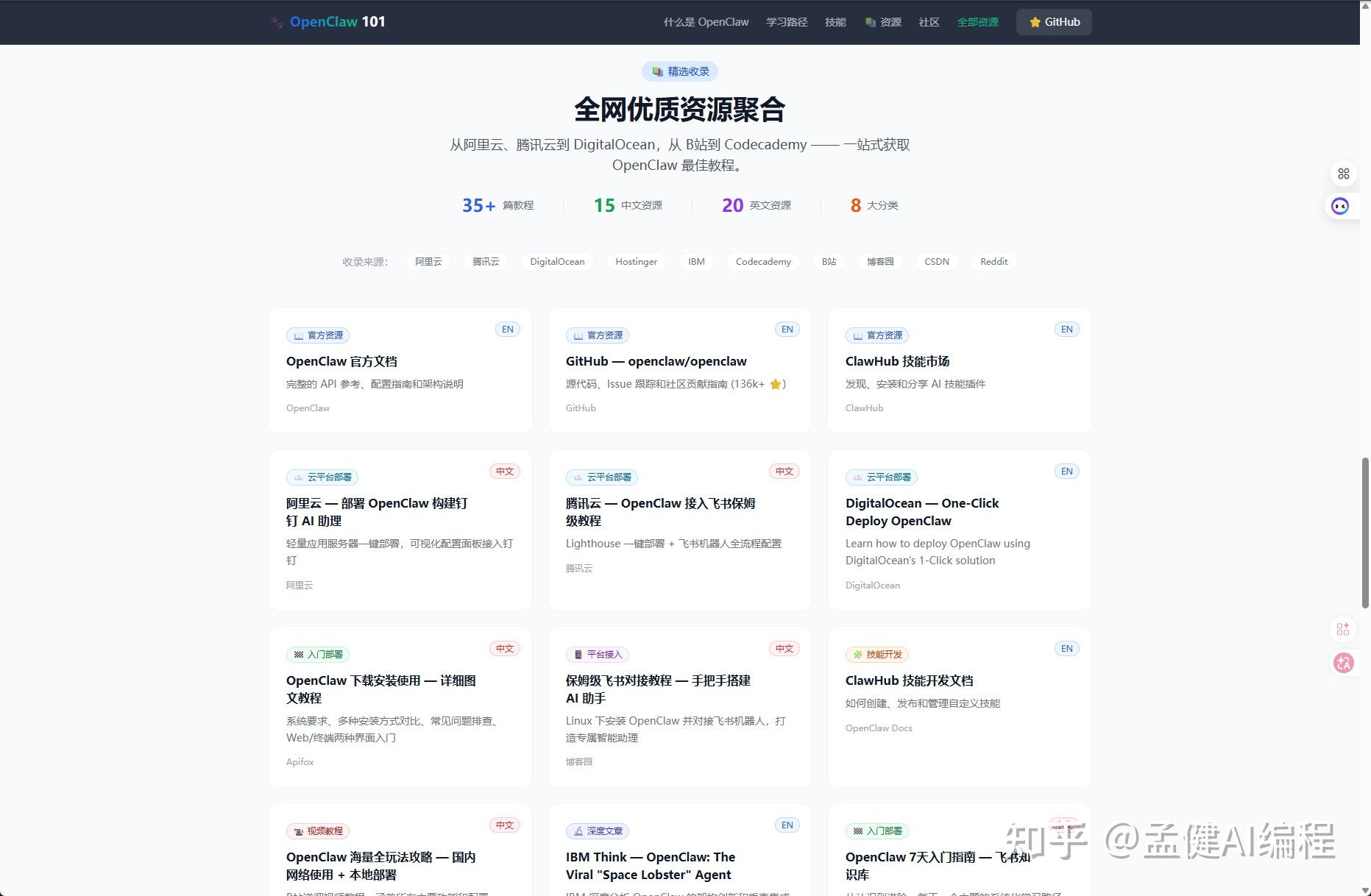1371x896 pixels.
Task: Click 中文 badge on 腾讯云 card
Action: click(784, 472)
